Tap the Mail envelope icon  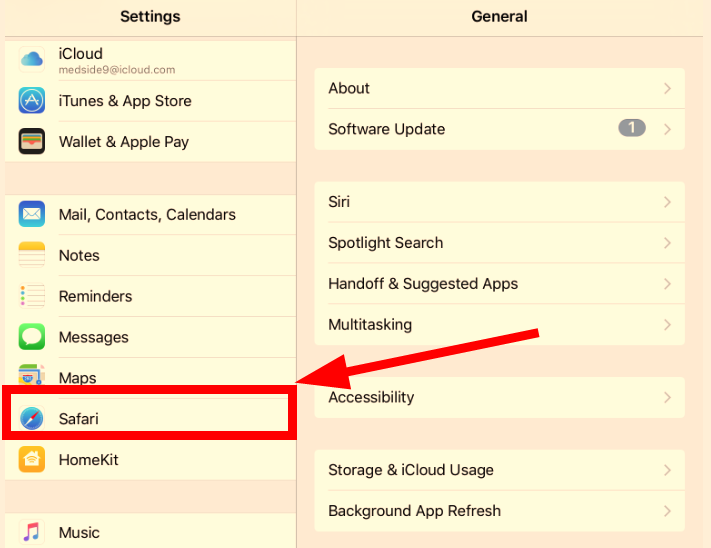click(x=32, y=214)
